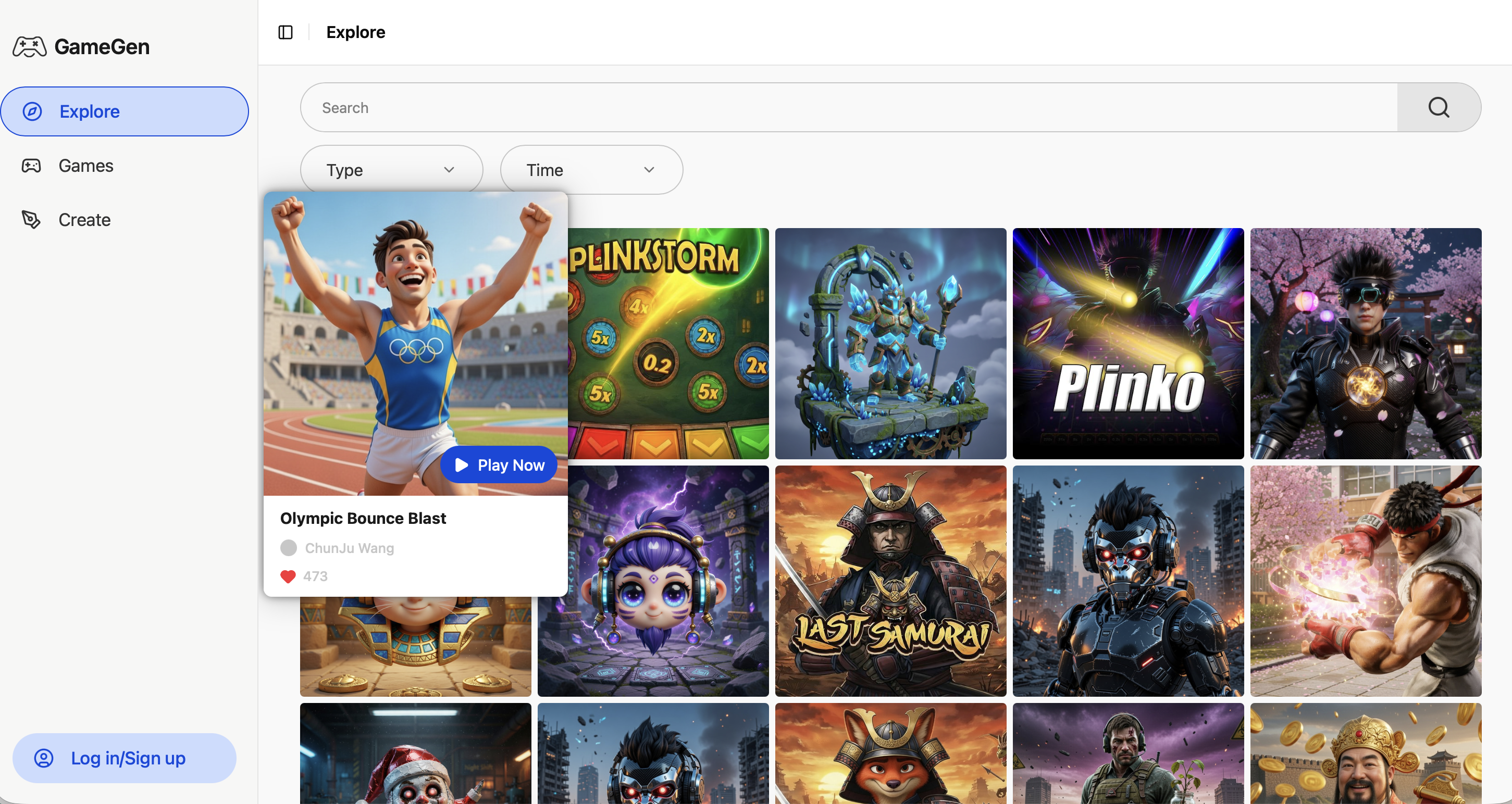This screenshot has width=1512, height=804.
Task: Open Olympic Bounce Blast title link
Action: [x=363, y=519]
